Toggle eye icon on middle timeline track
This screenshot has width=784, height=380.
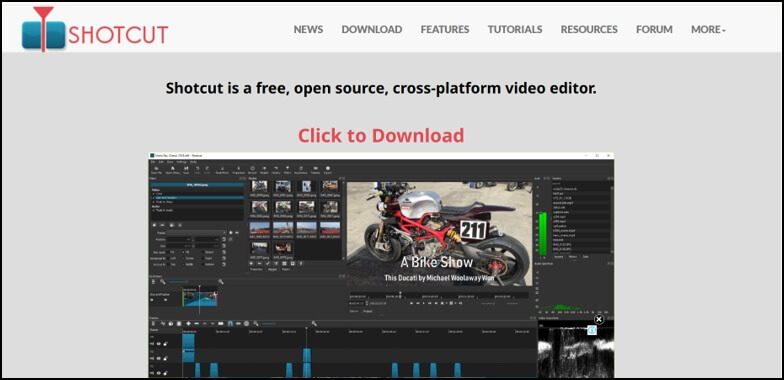pyautogui.click(x=158, y=358)
